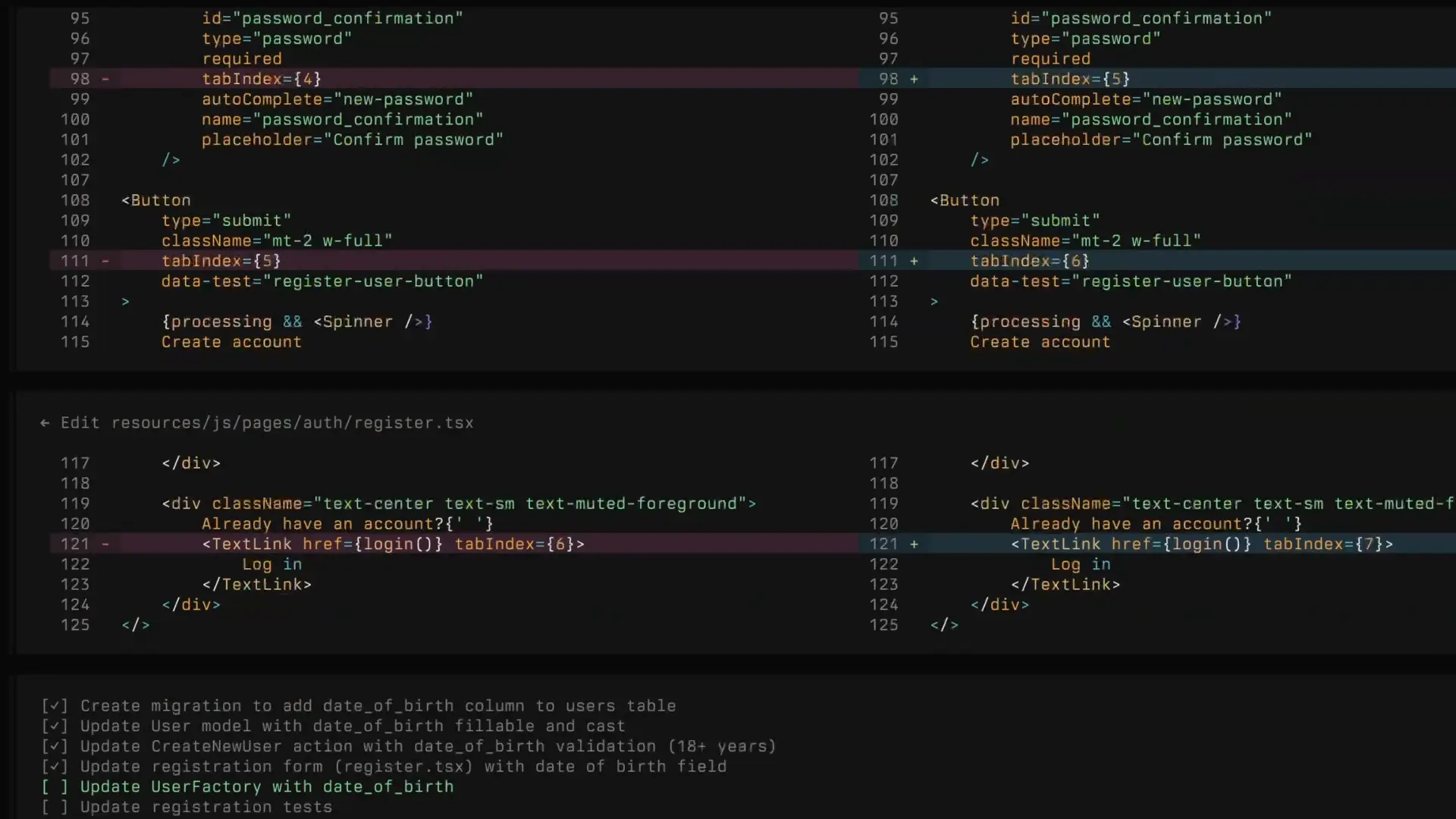Select removed line tabIndex={5} in left pane

(221, 261)
